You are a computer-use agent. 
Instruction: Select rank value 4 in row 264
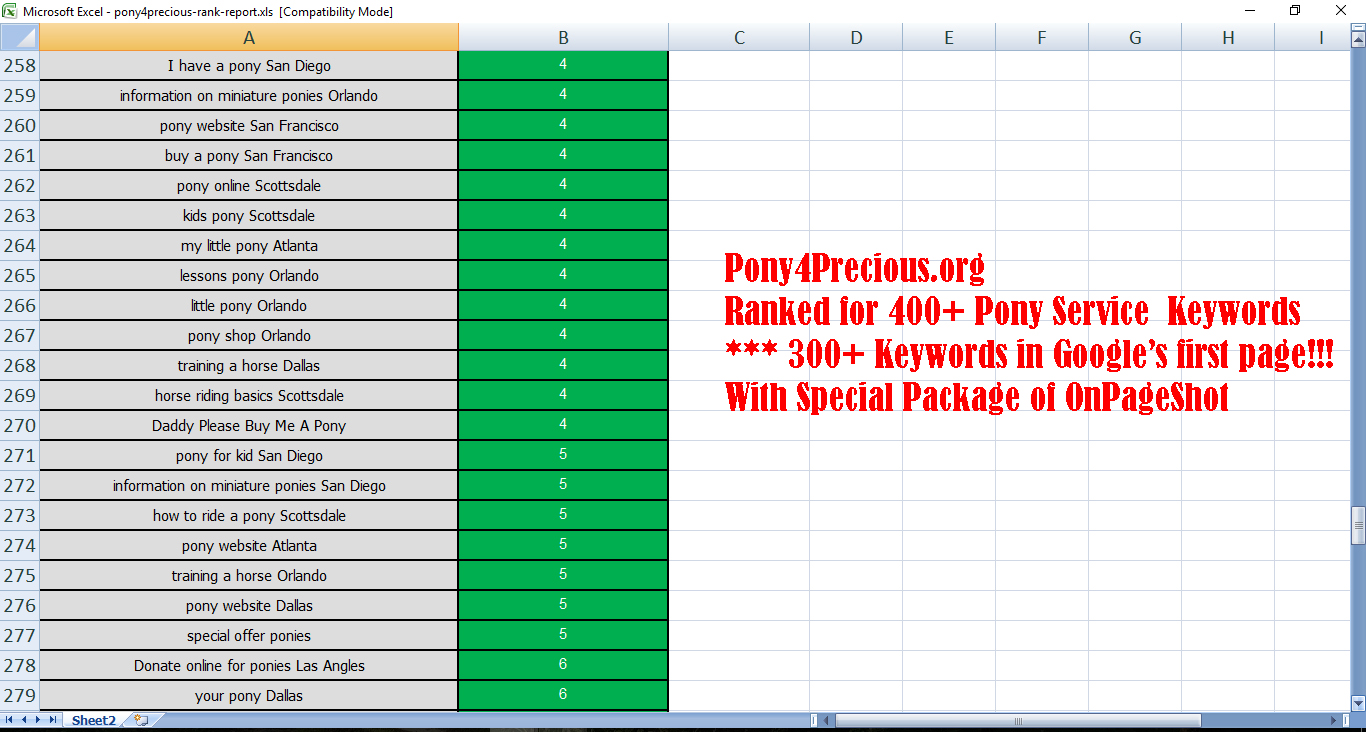click(x=564, y=246)
